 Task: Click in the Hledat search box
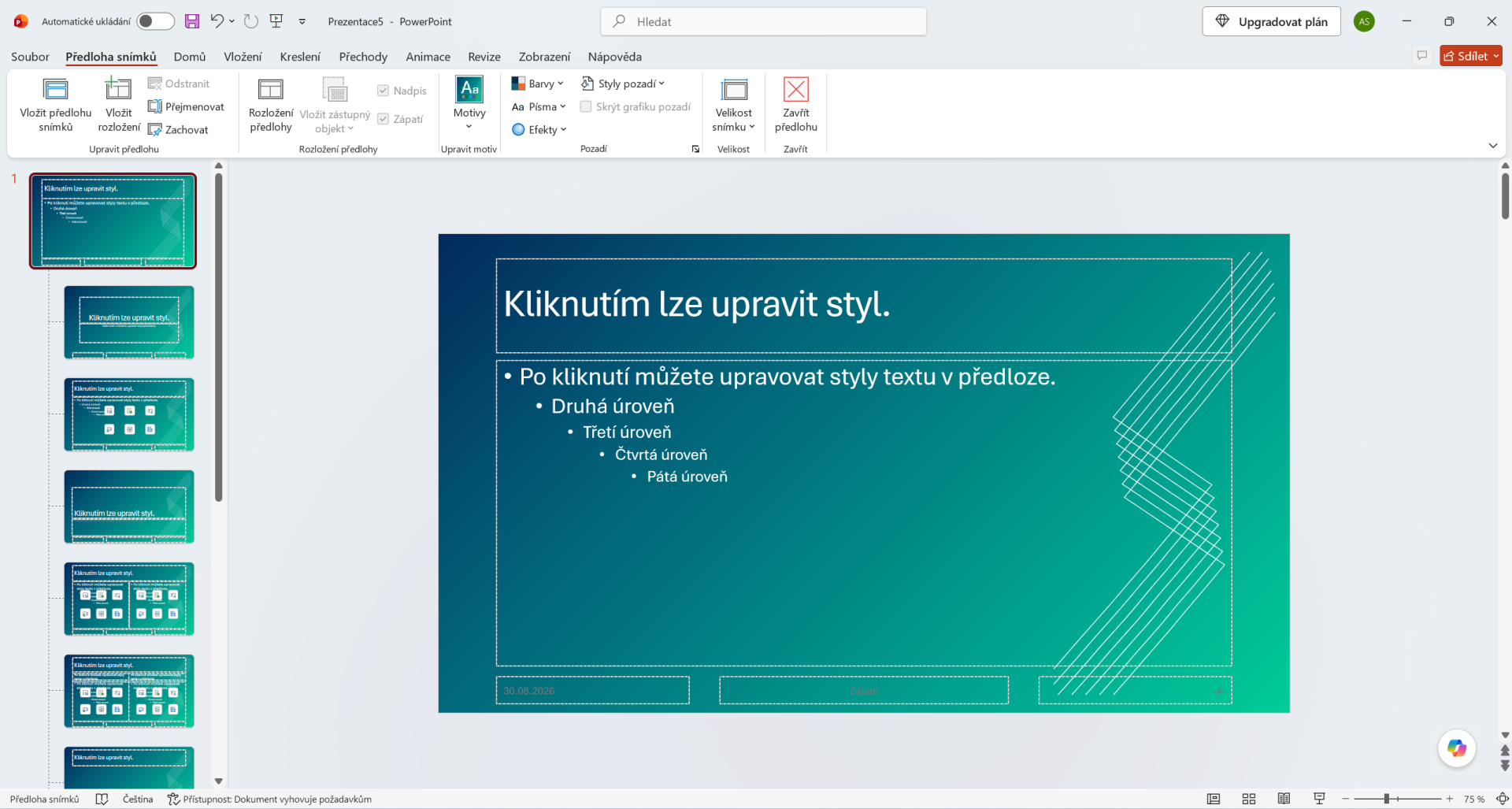(763, 21)
